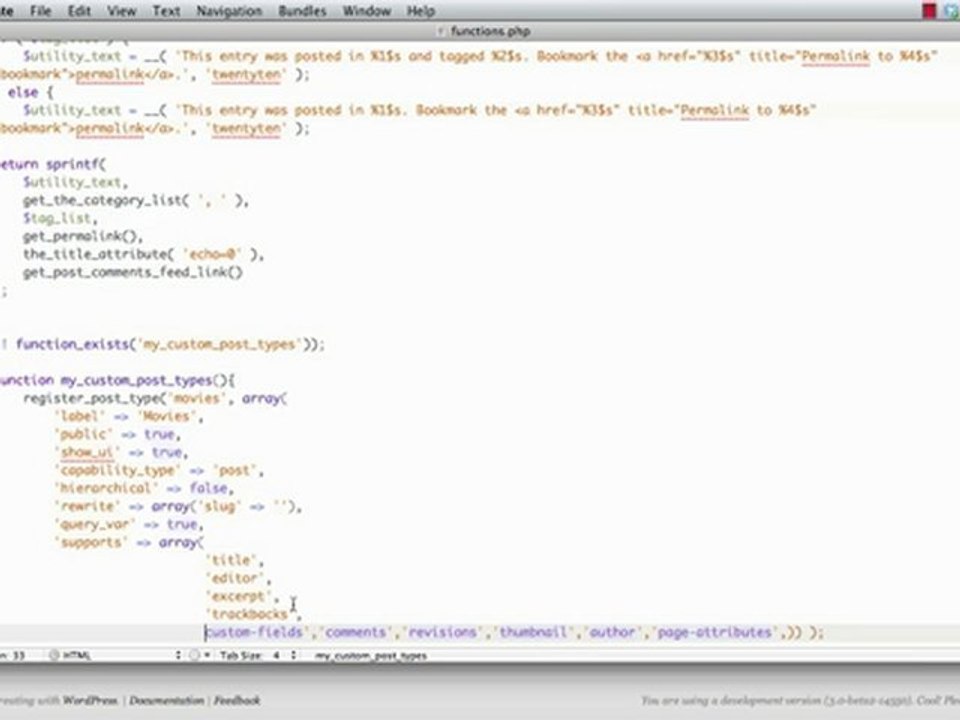Screen dimensions: 960x720
Task: Open the my_custom_post_types symbol popup
Action: click(x=371, y=656)
